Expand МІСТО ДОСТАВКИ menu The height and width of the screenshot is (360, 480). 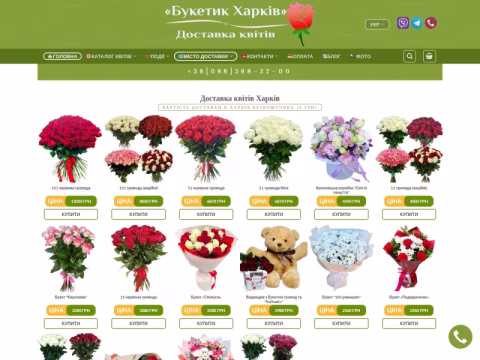coord(205,56)
